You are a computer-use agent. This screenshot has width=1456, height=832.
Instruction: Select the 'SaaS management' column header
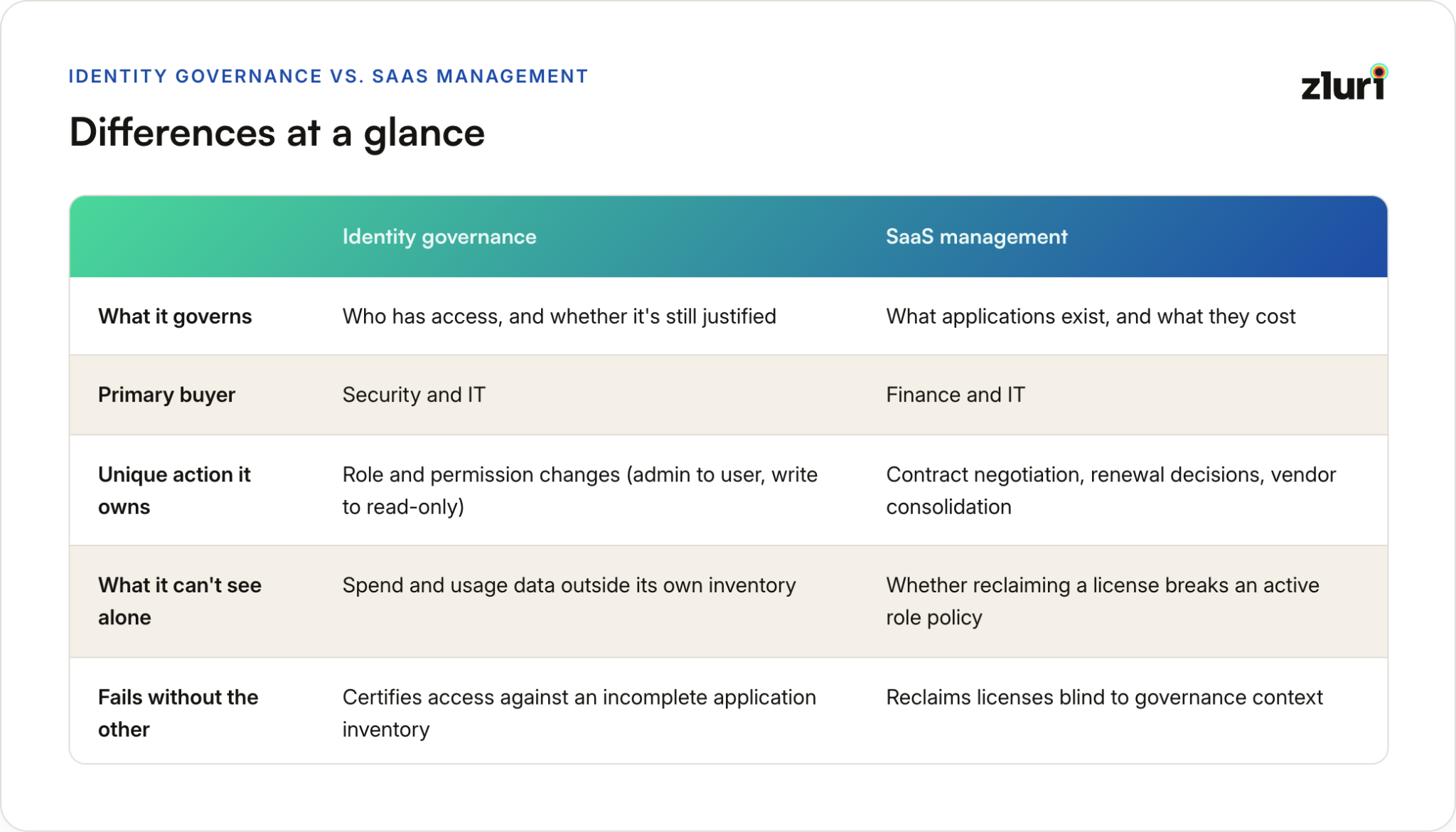pyautogui.click(x=976, y=237)
